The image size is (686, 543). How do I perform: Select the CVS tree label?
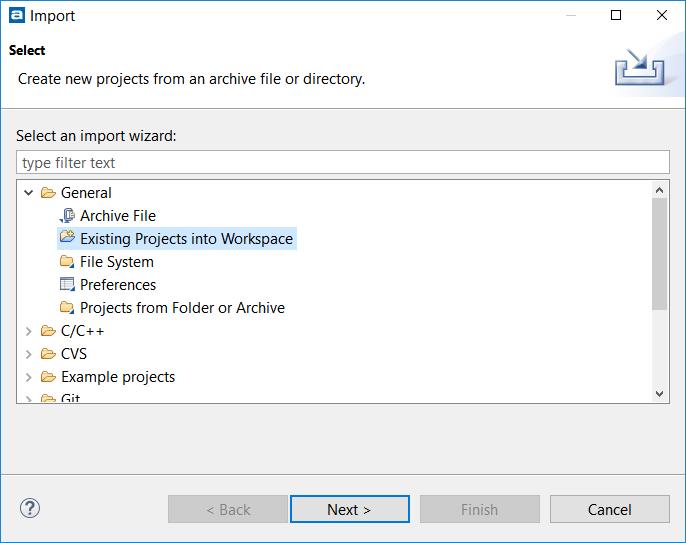click(x=74, y=354)
